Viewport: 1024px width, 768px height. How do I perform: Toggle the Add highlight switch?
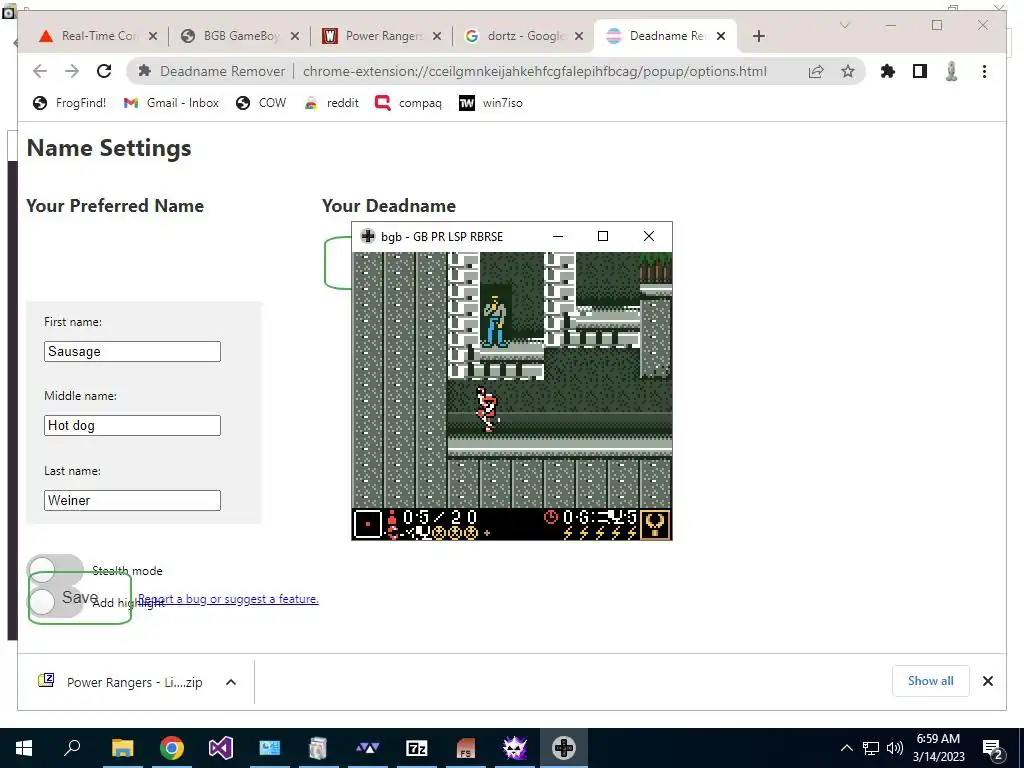[56, 601]
